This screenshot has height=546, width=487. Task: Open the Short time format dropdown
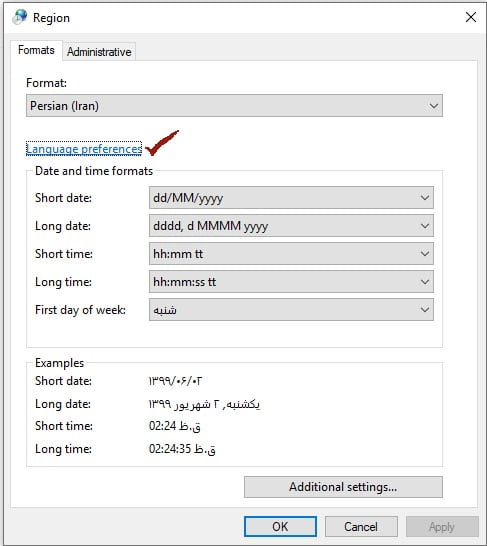pyautogui.click(x=291, y=254)
